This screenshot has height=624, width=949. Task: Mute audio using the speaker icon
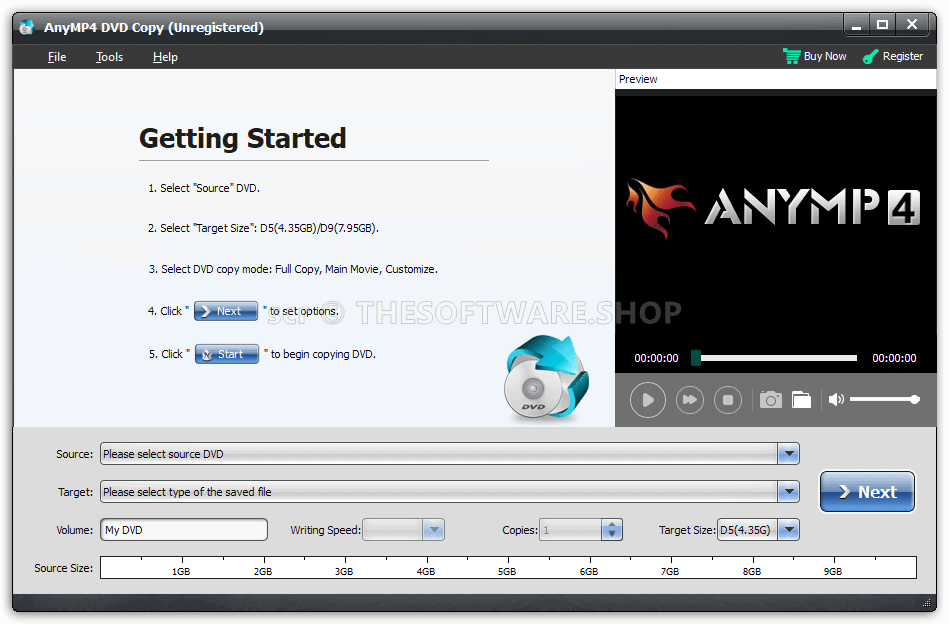[x=836, y=398]
